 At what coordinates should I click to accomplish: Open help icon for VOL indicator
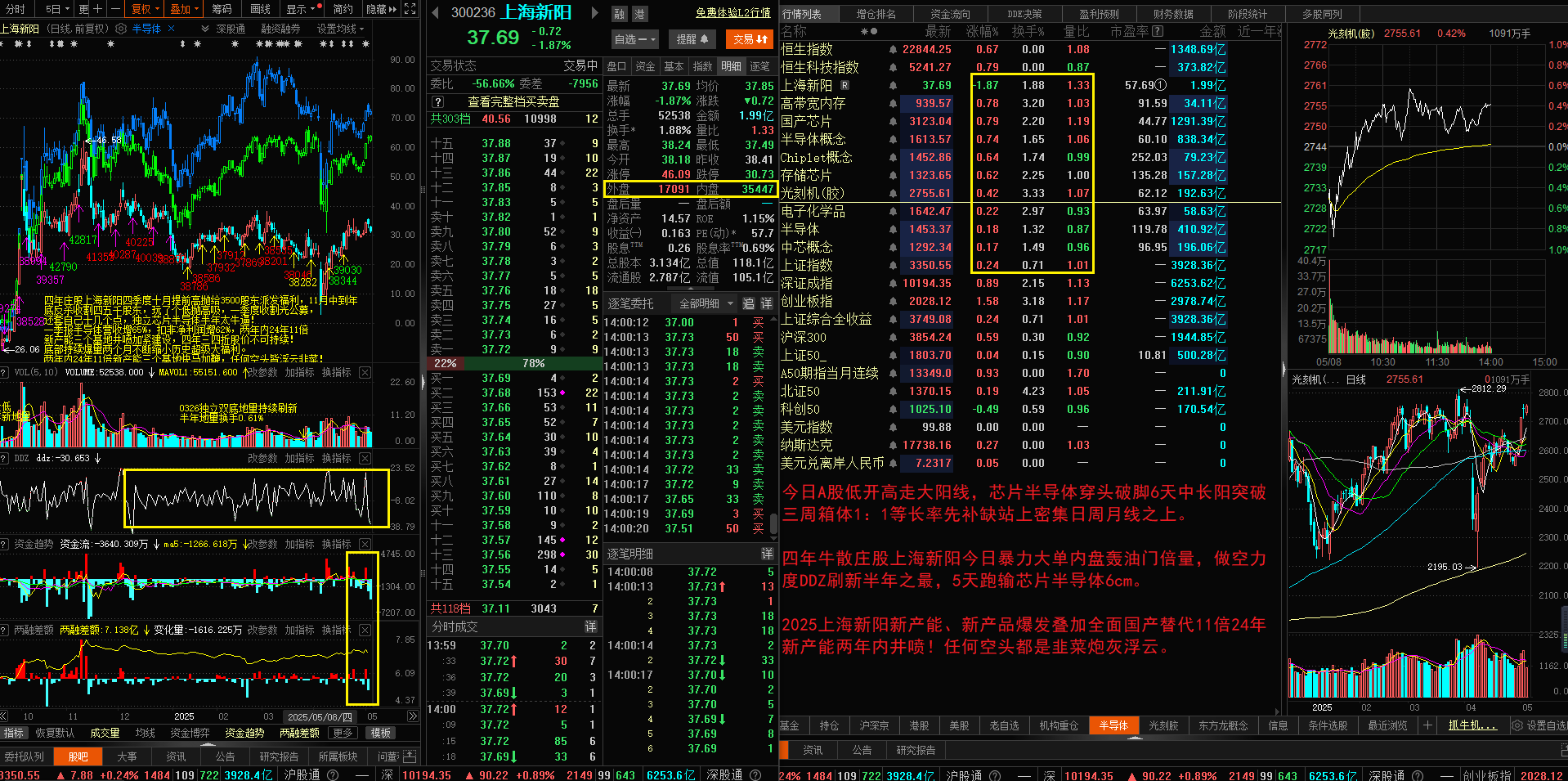tap(5, 372)
